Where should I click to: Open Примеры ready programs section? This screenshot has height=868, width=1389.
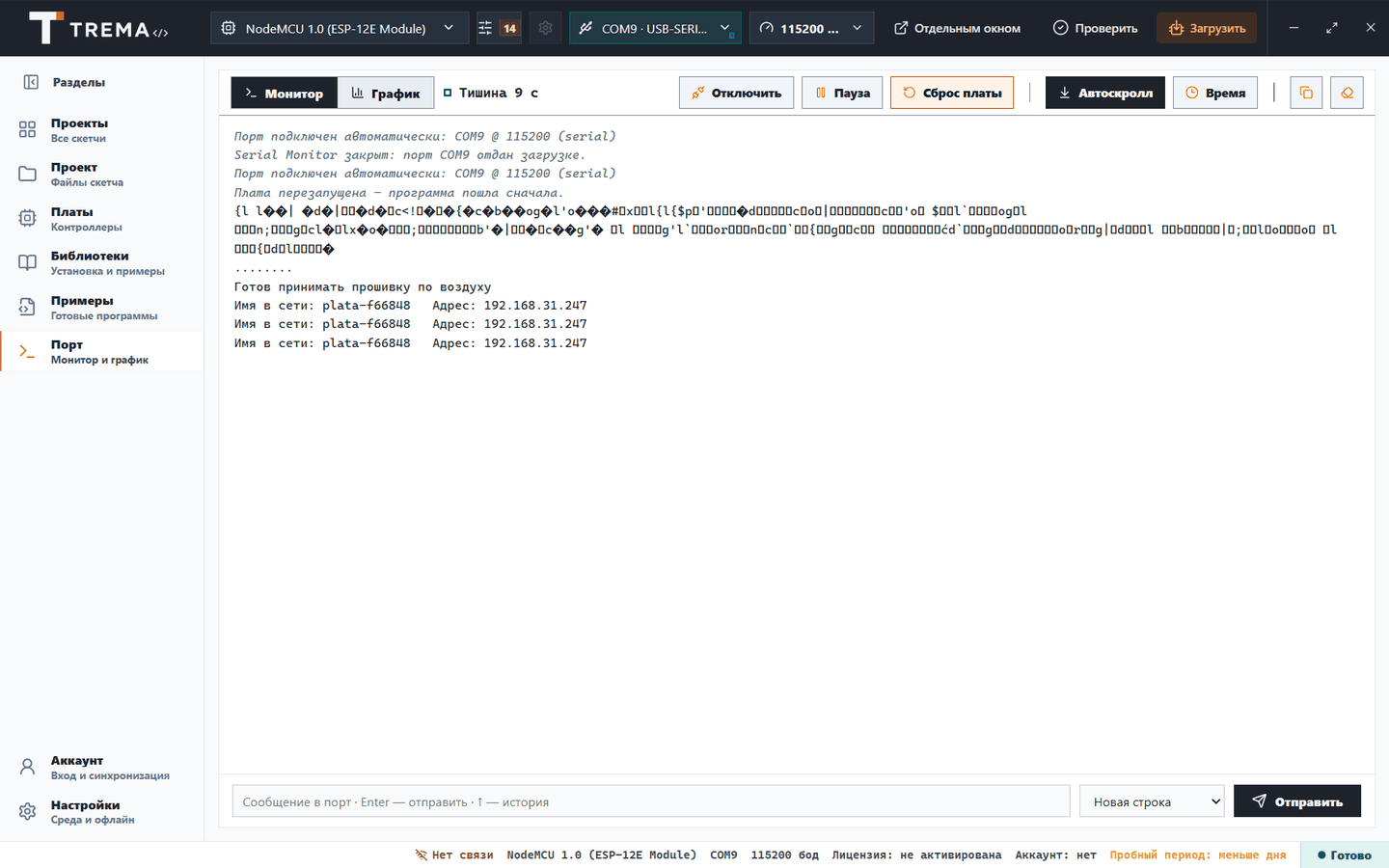pos(101,308)
